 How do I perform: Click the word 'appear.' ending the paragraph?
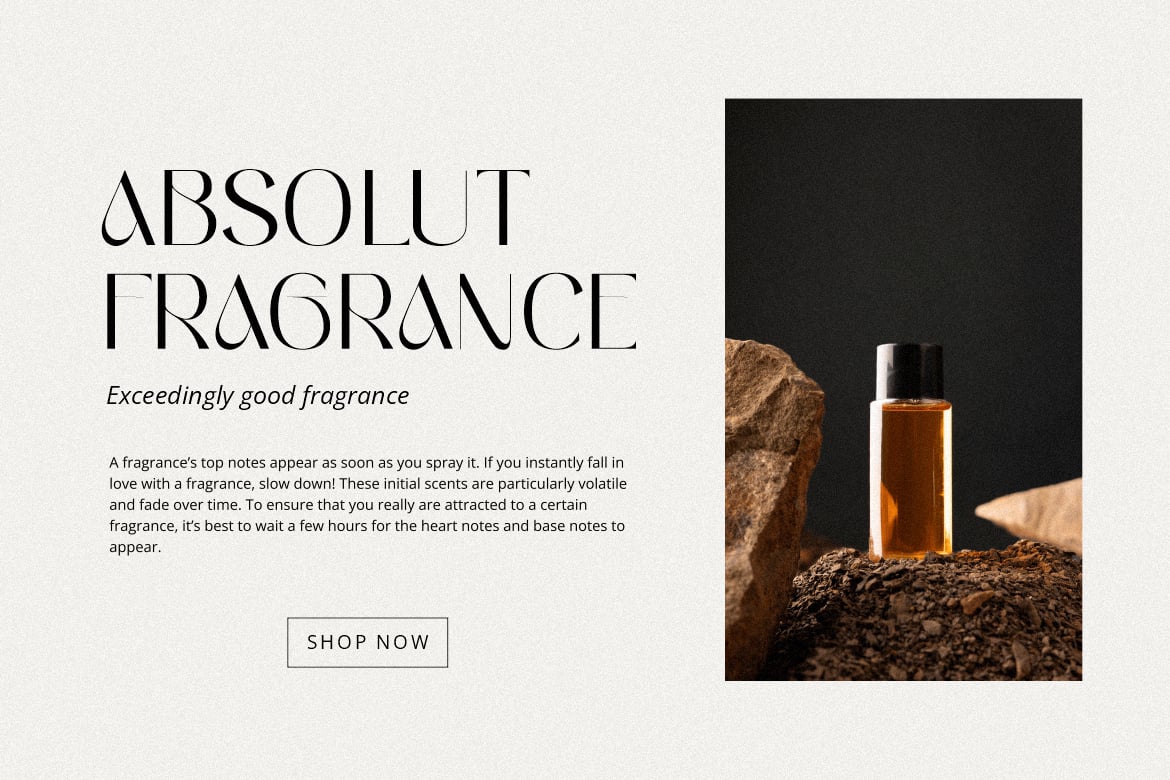135,547
